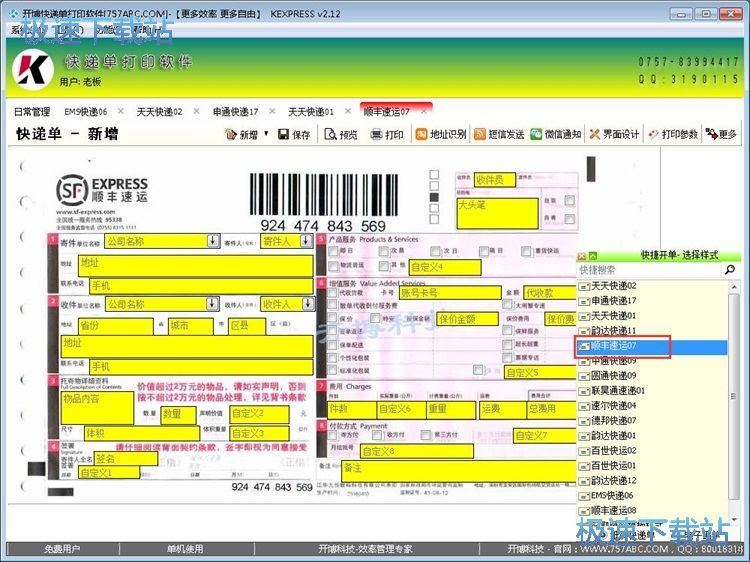Click the 快捷搜索 search field
The height and width of the screenshot is (562, 750).
coord(649,270)
